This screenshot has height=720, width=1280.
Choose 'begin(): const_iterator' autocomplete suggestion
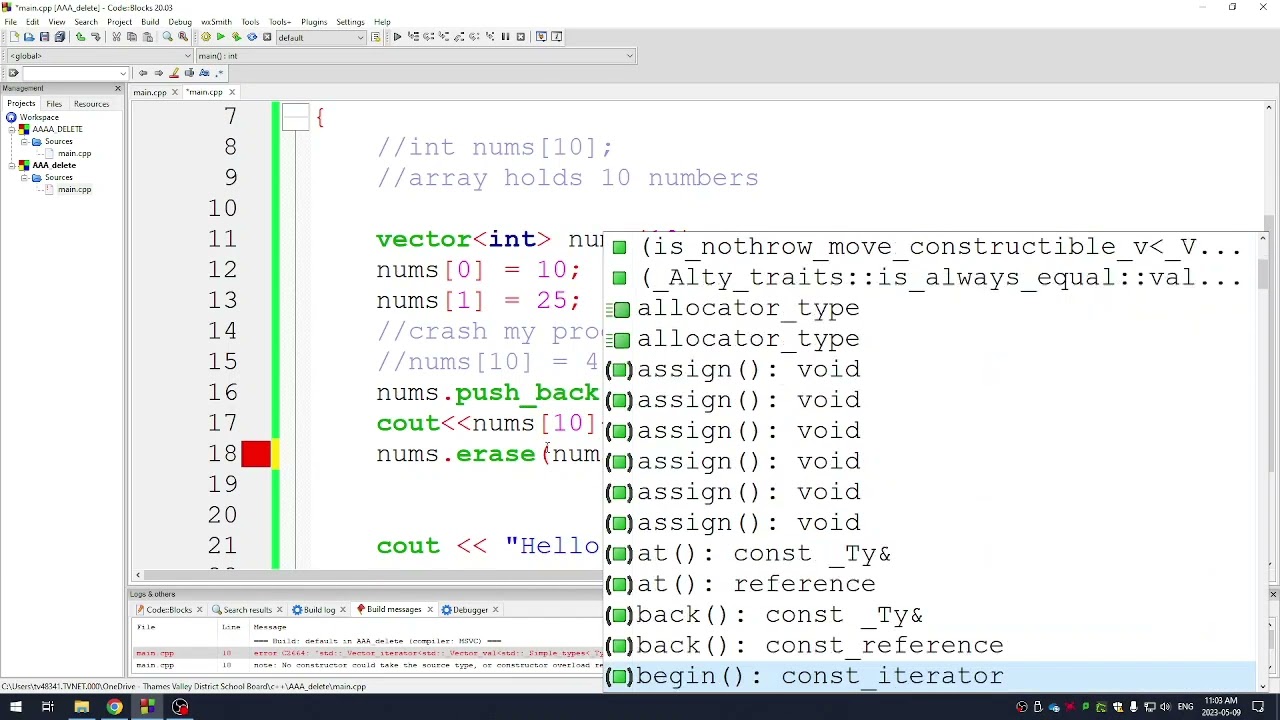tap(929, 676)
